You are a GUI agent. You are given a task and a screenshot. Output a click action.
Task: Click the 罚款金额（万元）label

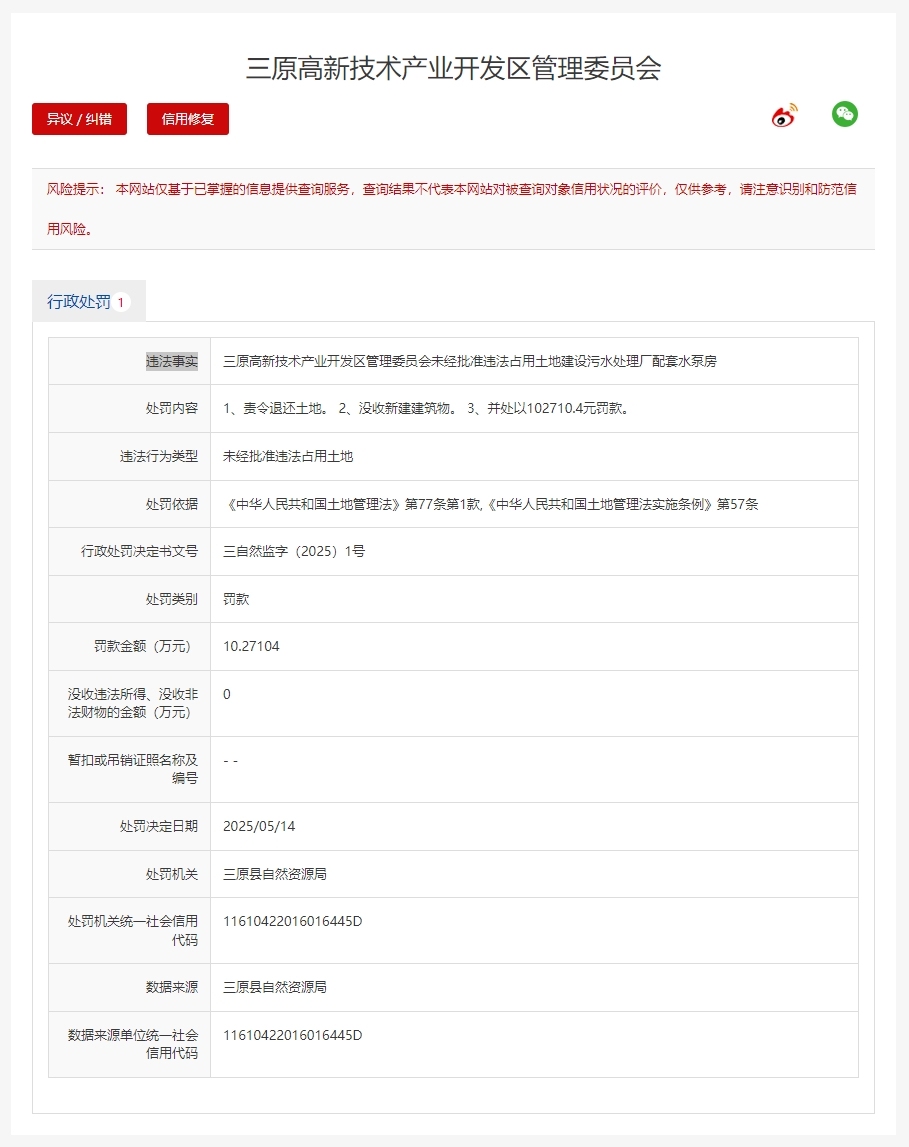coord(143,647)
